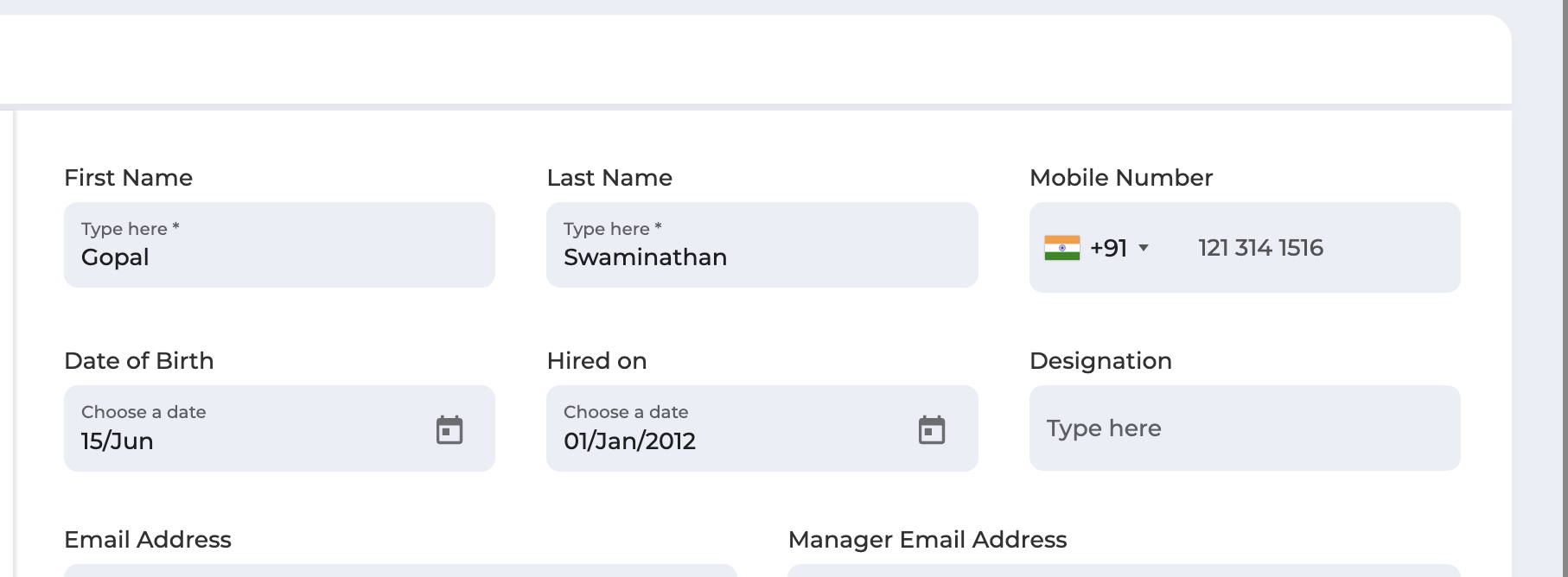
Task: Click the Date of Birth label
Action: pyautogui.click(x=139, y=361)
